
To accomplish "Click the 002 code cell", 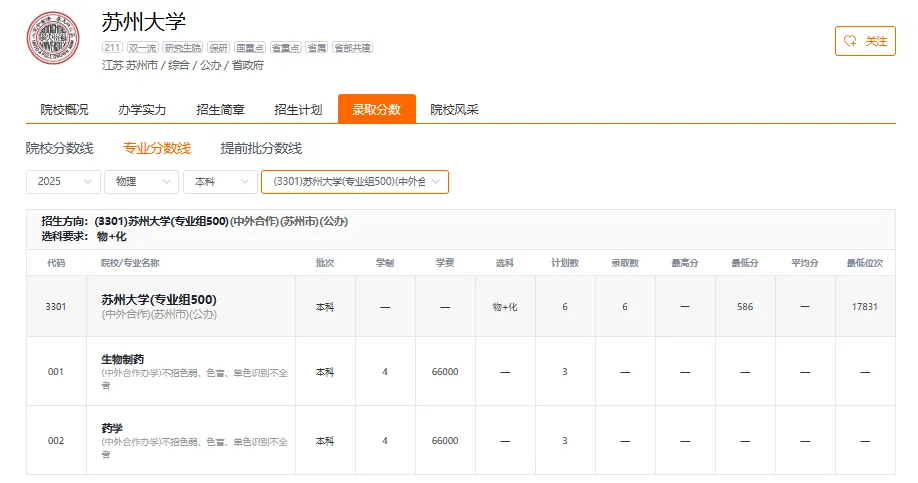I will coord(56,440).
